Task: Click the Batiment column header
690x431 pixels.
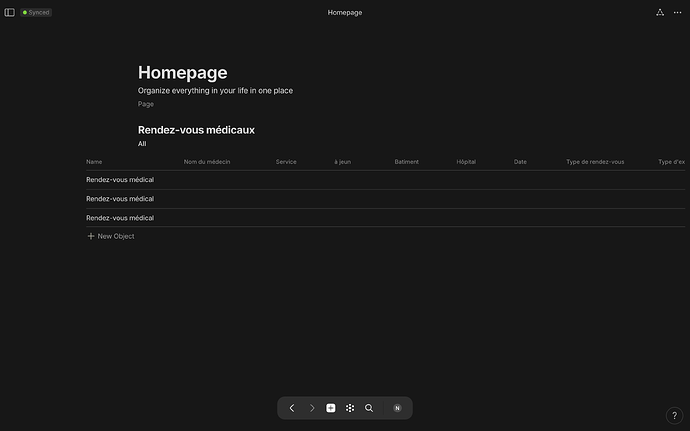Action: tap(407, 162)
